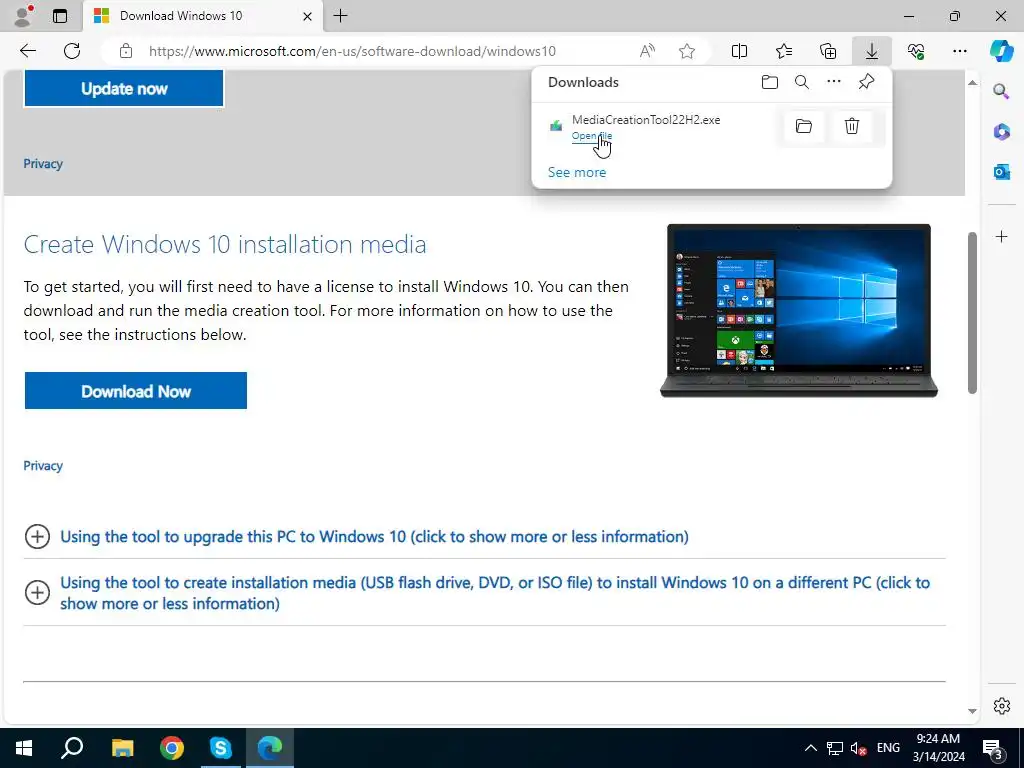Open Microsoft 365 sidebar icon

pyautogui.click(x=1001, y=132)
